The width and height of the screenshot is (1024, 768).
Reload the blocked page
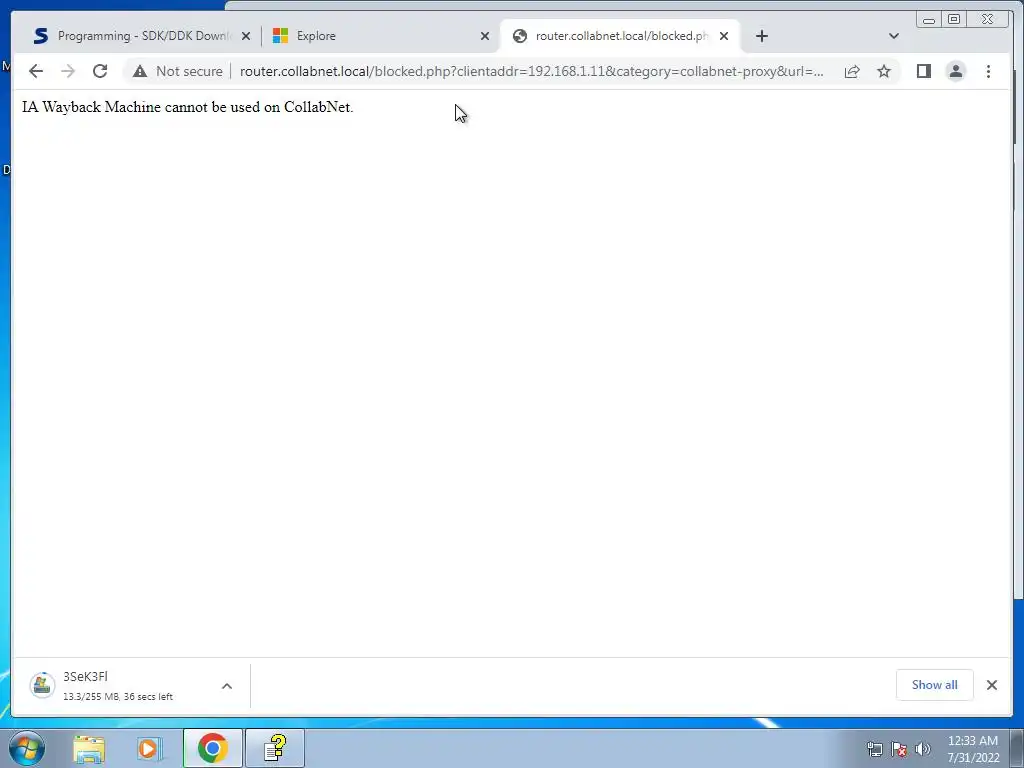pyautogui.click(x=100, y=71)
